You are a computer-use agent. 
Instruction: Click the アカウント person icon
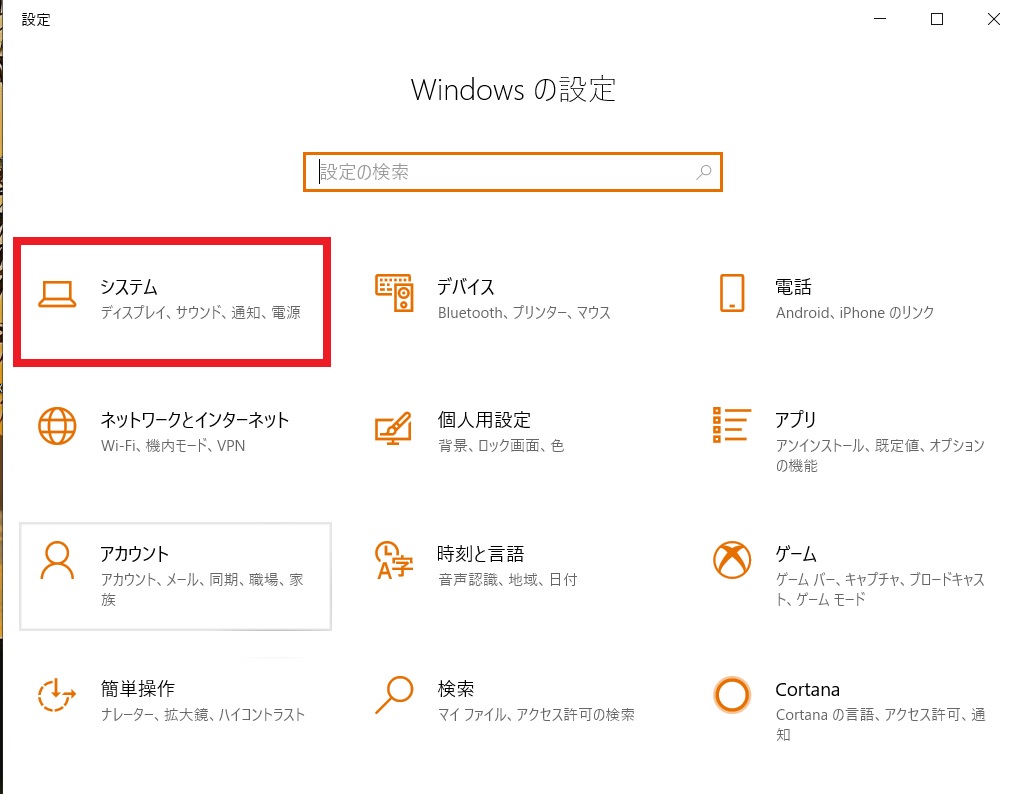click(x=57, y=561)
